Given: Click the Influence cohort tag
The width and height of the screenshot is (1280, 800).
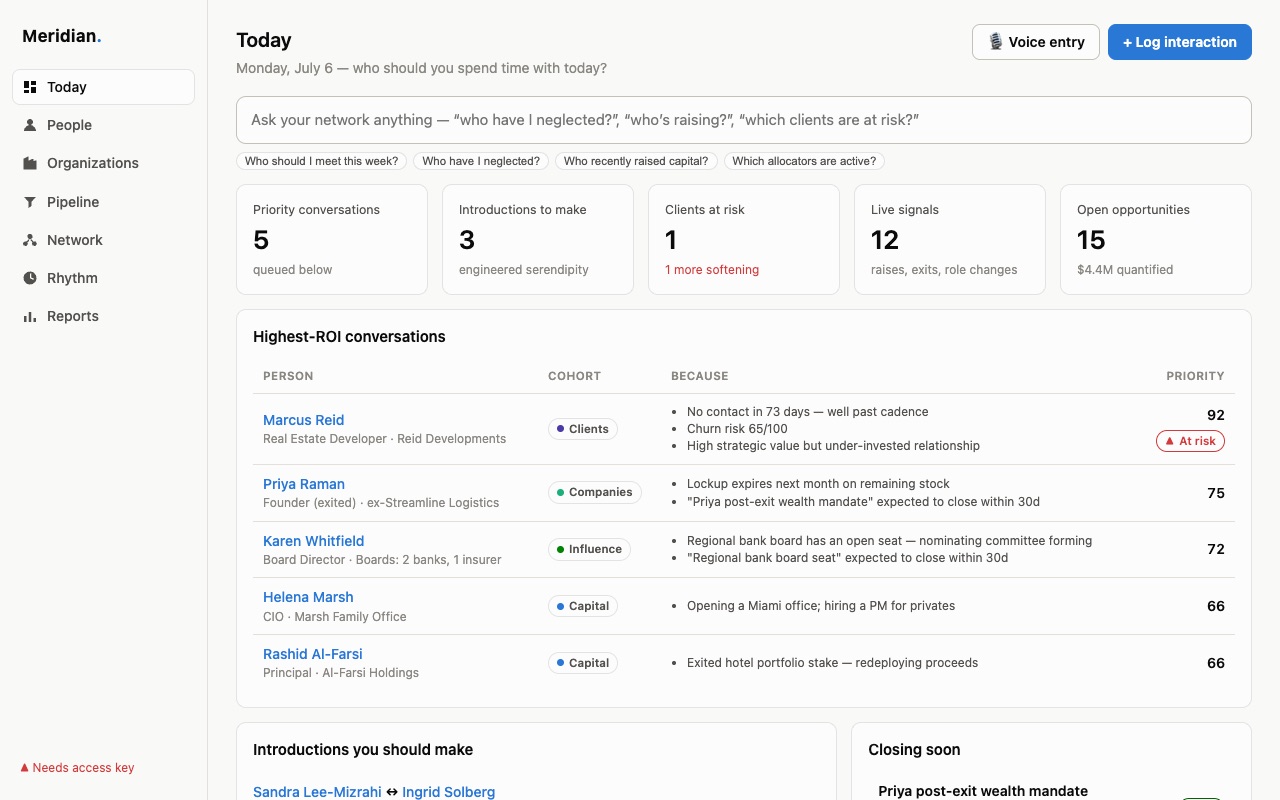Looking at the screenshot, I should click(x=589, y=549).
